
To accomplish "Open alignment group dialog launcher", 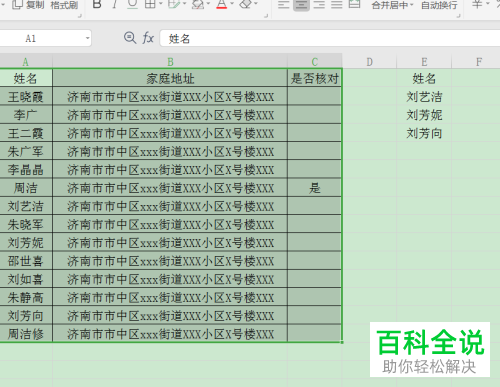I will click(x=459, y=16).
